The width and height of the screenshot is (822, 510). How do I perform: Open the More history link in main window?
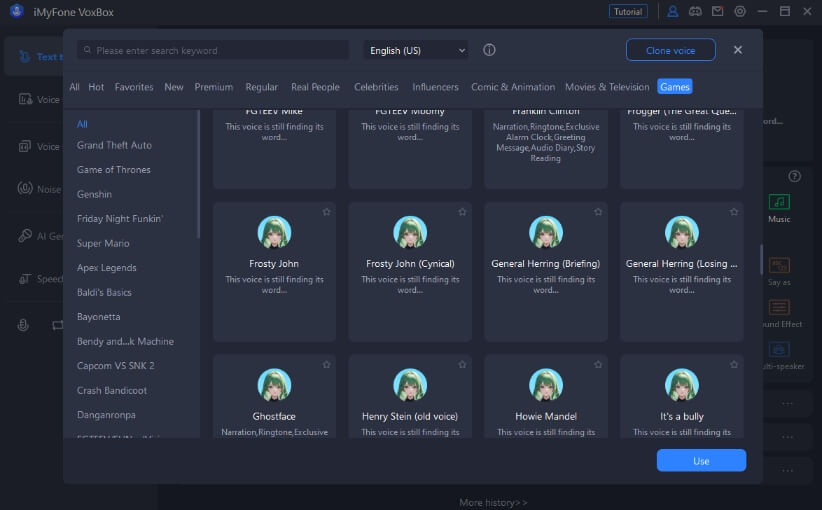click(x=493, y=502)
